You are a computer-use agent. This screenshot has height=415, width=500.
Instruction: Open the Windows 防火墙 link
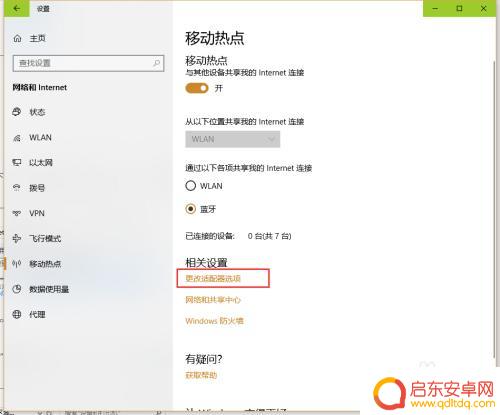[x=214, y=321]
